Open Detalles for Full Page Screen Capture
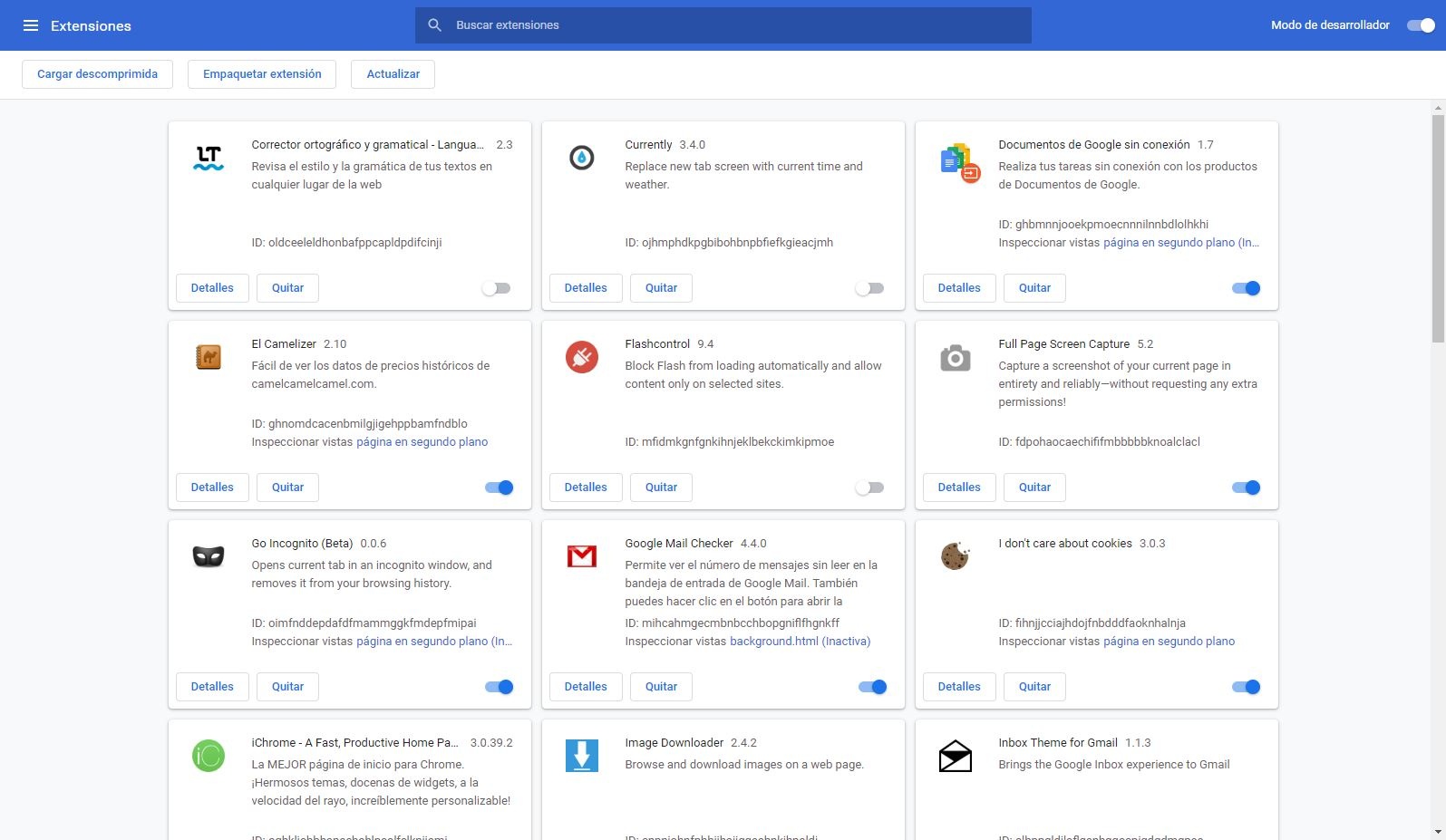This screenshot has width=1446, height=840. 959,488
